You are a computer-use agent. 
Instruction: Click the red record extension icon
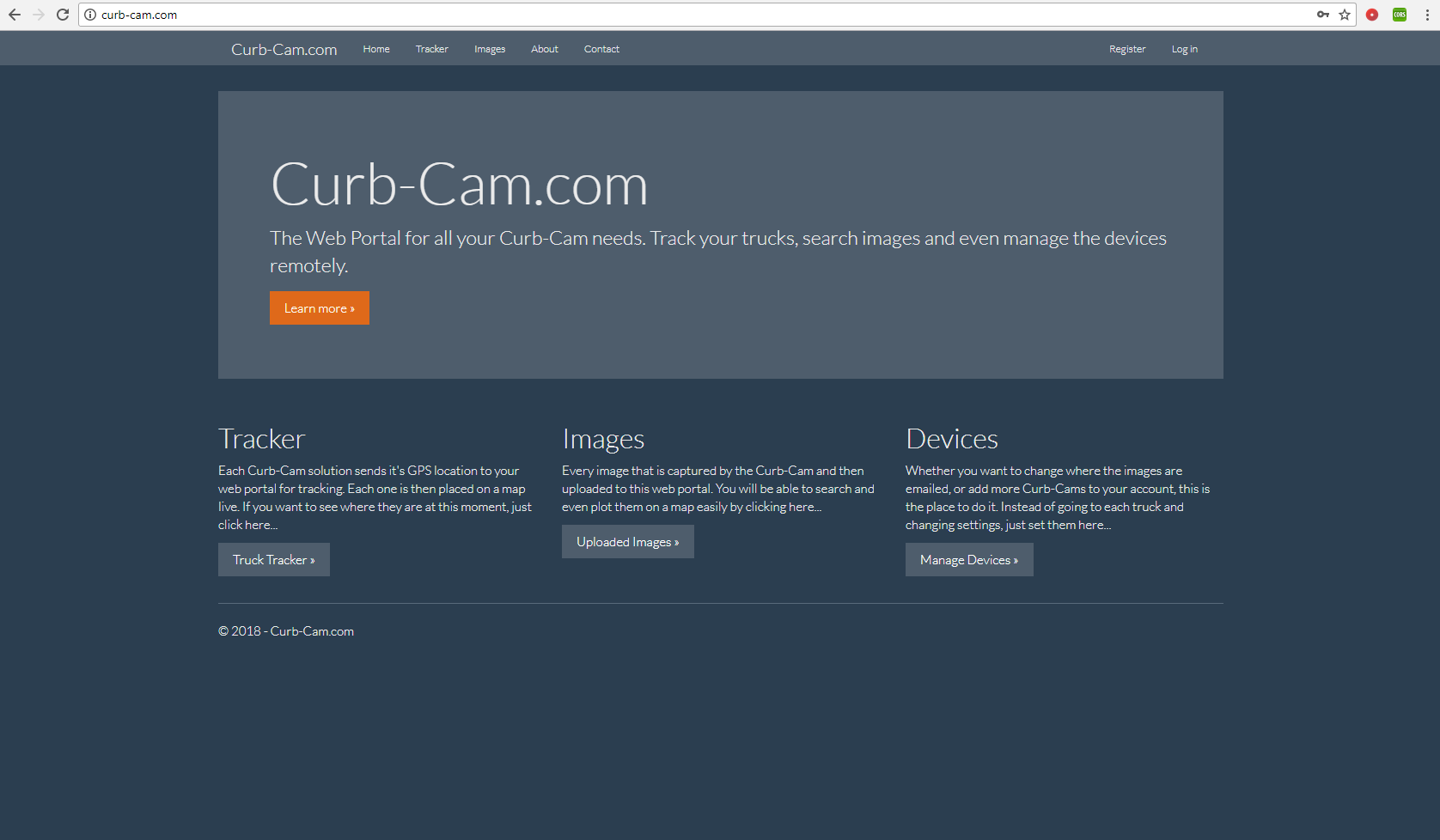pos(1372,15)
